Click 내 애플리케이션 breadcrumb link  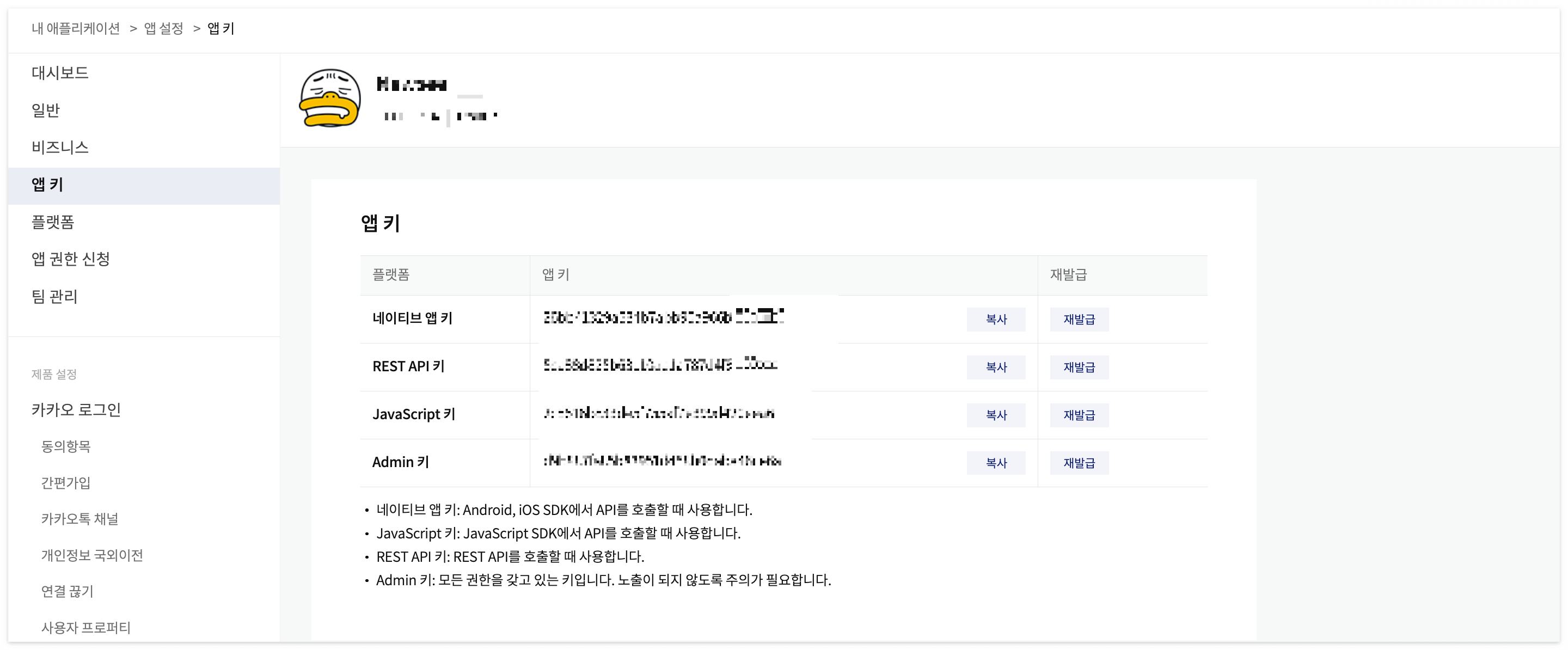pos(76,29)
